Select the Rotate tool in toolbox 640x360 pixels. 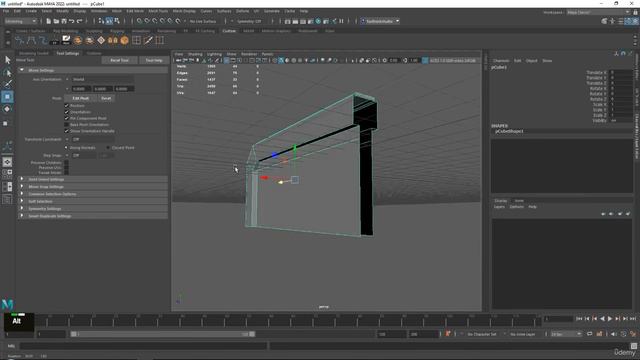(7, 109)
